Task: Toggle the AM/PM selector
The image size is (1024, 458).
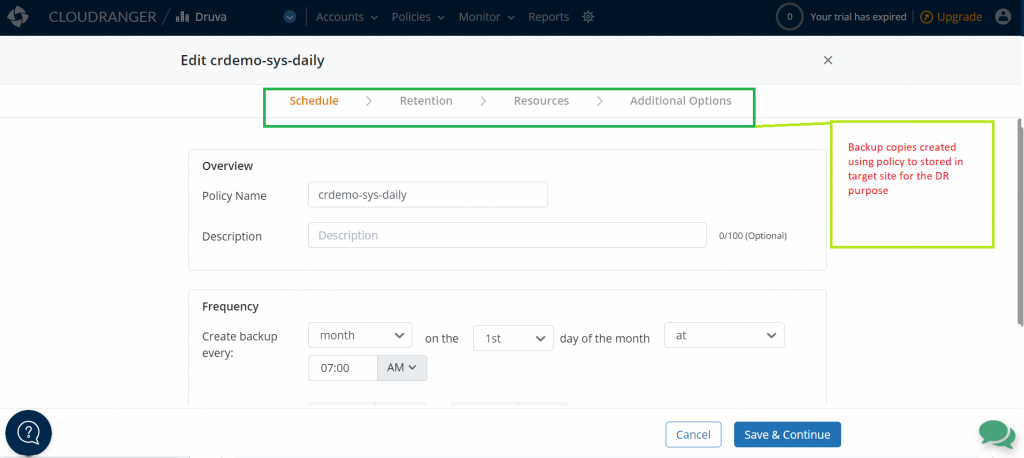Action: pos(402,368)
